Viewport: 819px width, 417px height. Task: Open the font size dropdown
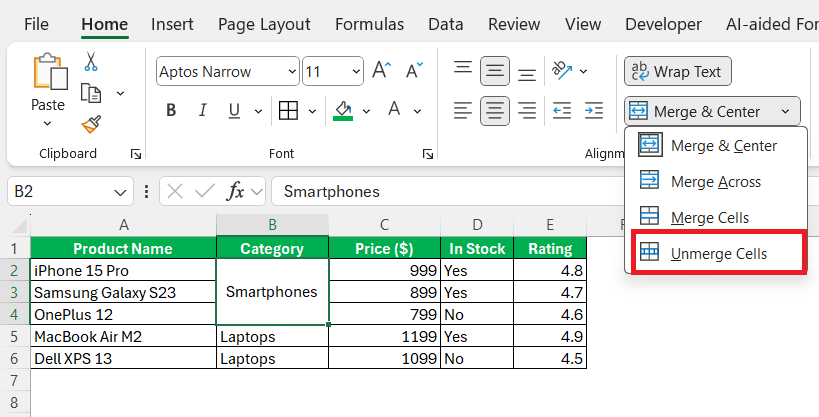pos(356,72)
